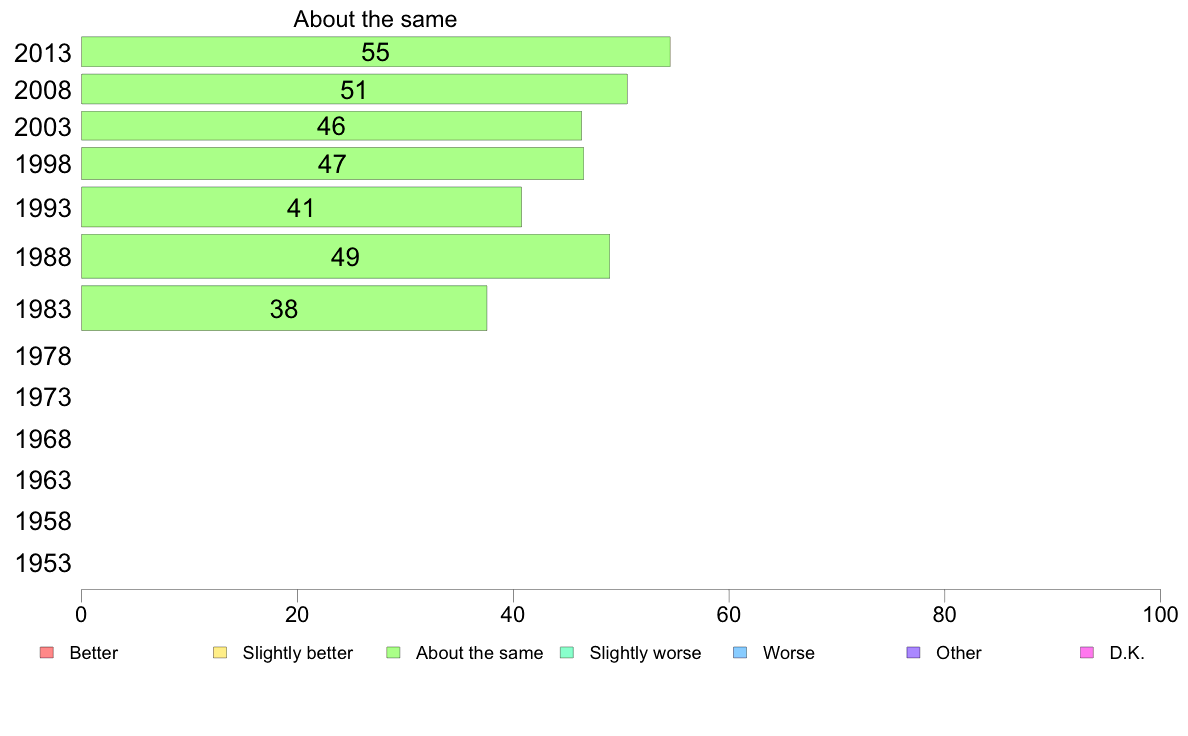This screenshot has height=736, width=1188.
Task: Click the red Better legend swatch
Action: 47,653
